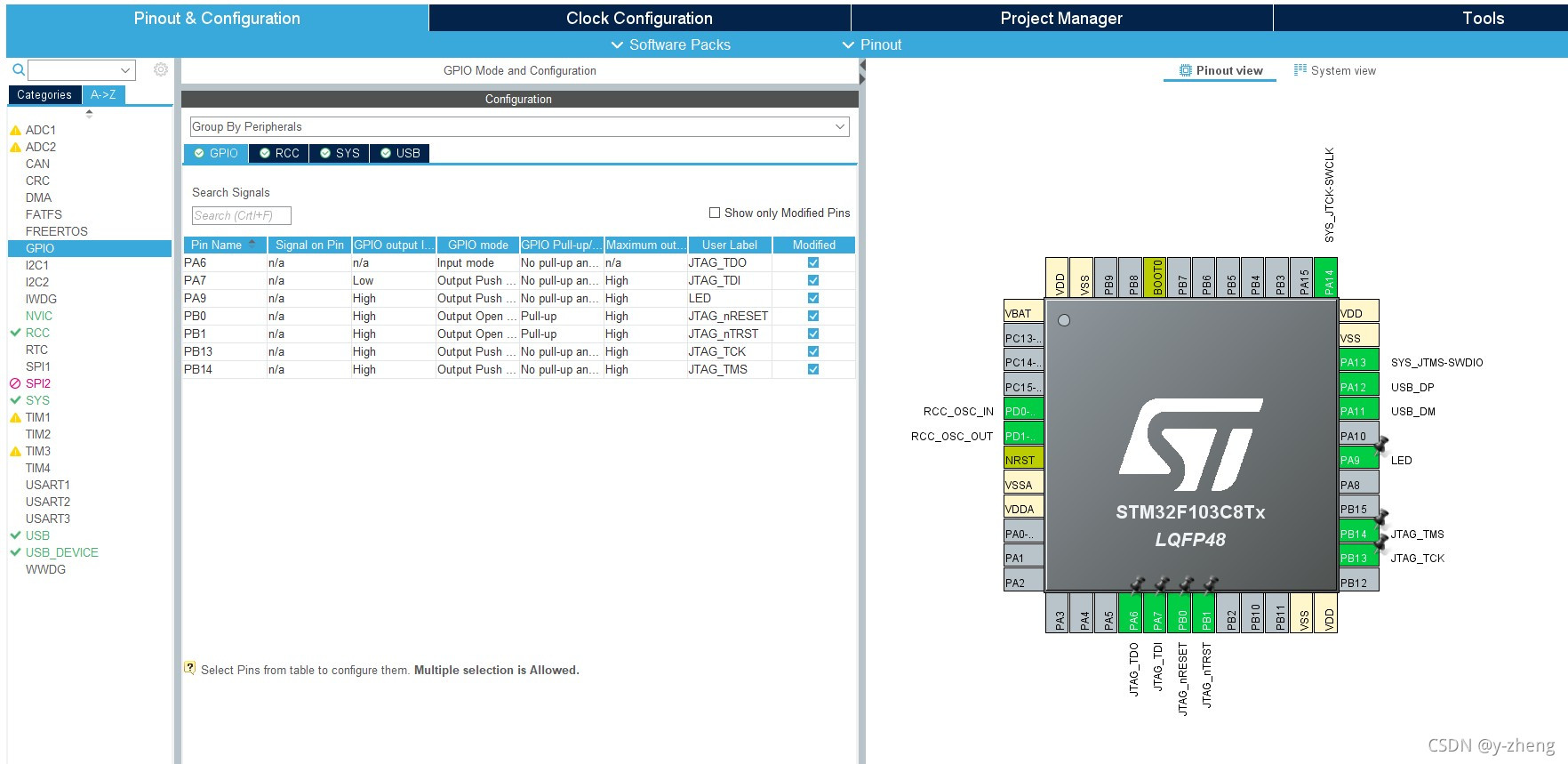1568x764 pixels.
Task: Click the help icon beside Select Pins hint
Action: tap(189, 667)
